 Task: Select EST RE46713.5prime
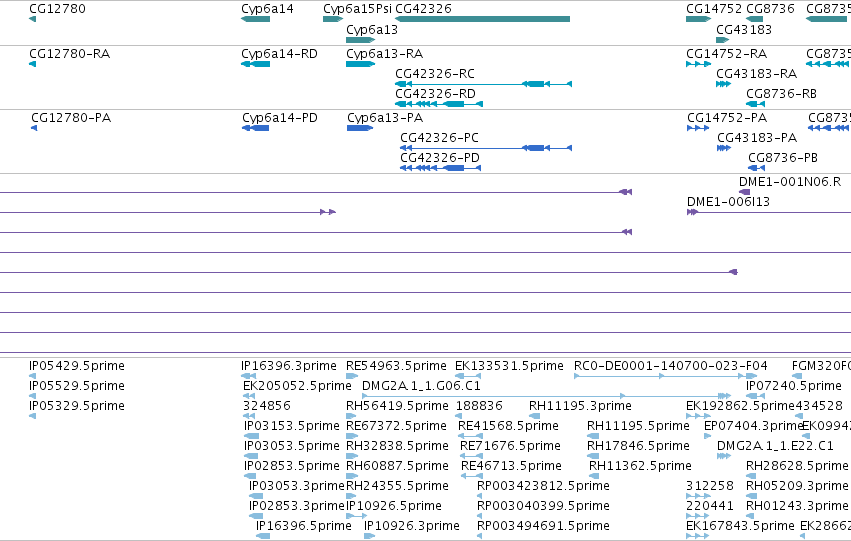[x=472, y=476]
